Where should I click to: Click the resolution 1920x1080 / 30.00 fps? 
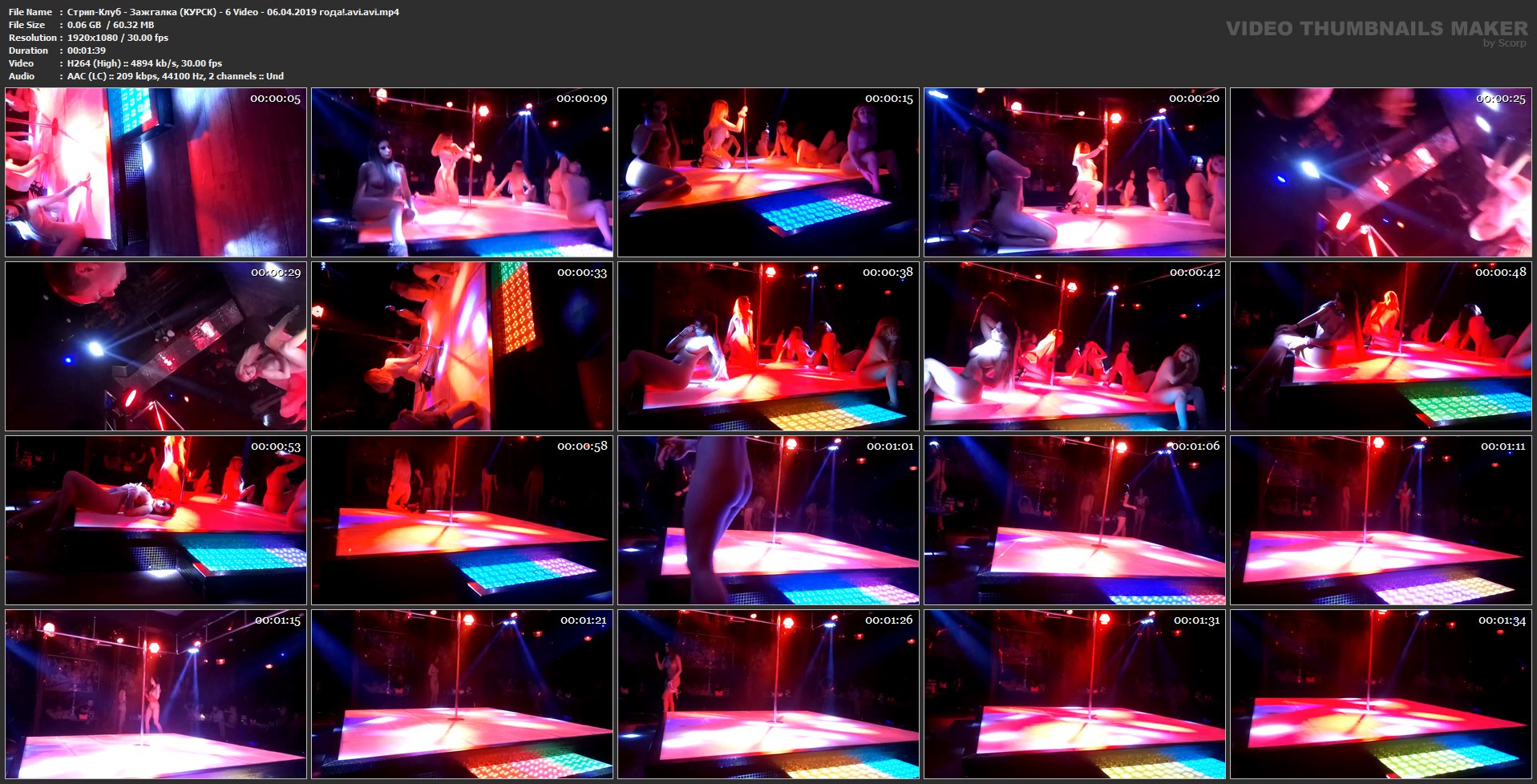click(118, 38)
